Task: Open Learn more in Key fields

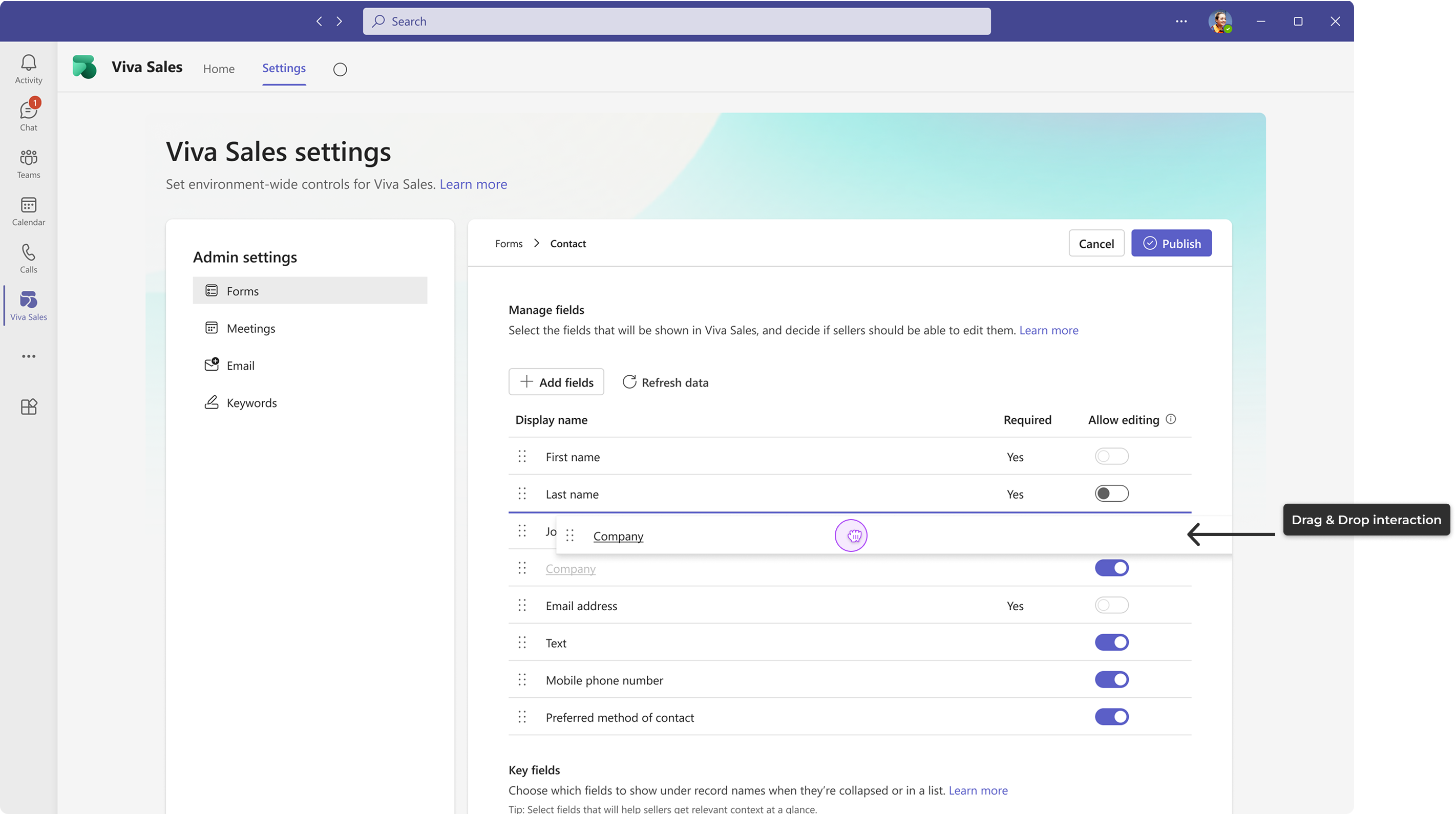Action: coord(978,790)
